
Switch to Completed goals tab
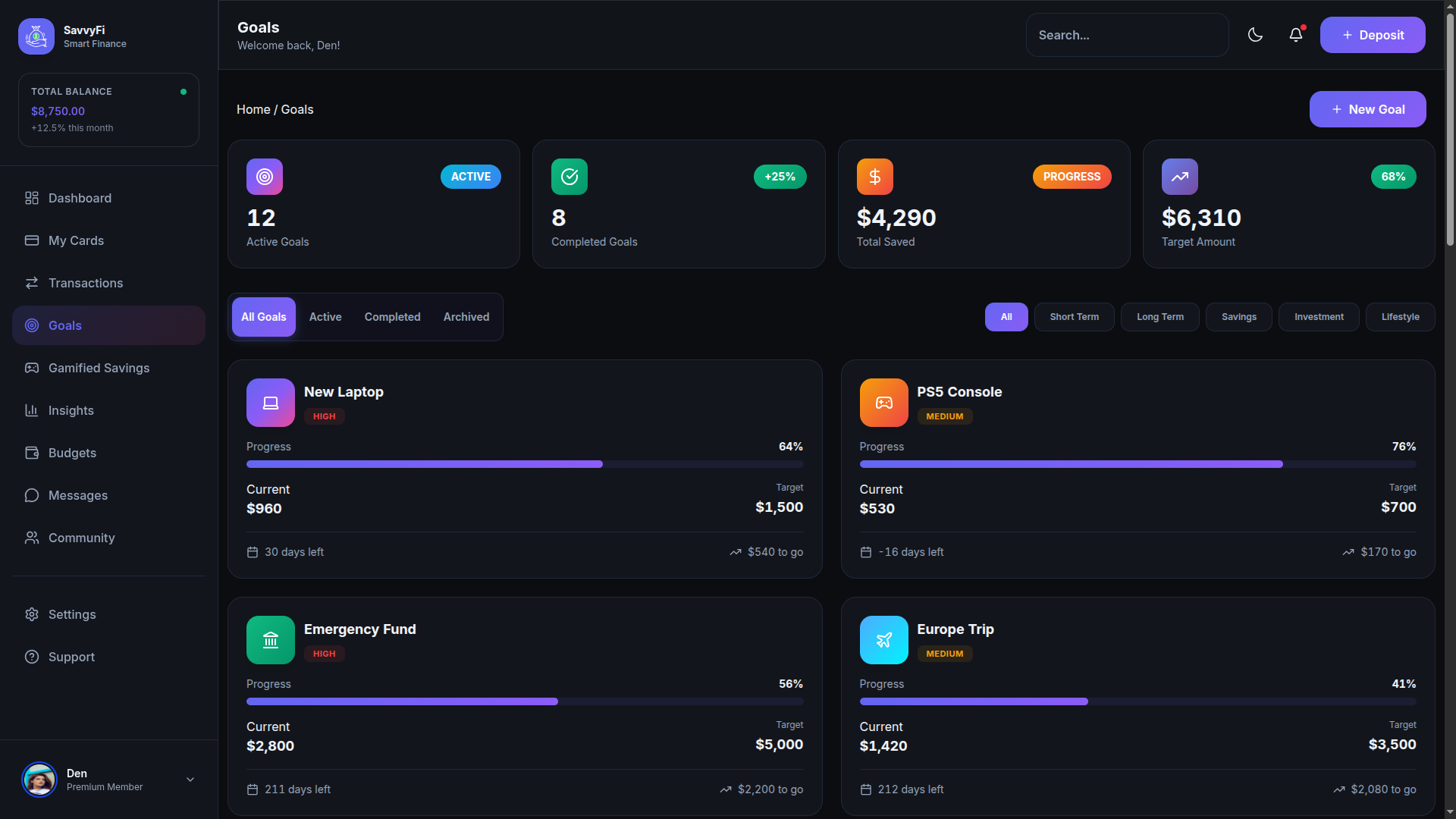[x=392, y=317]
